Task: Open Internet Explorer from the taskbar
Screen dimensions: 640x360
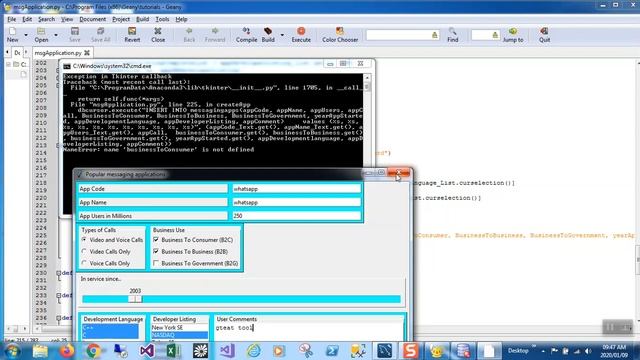Action: [253, 351]
